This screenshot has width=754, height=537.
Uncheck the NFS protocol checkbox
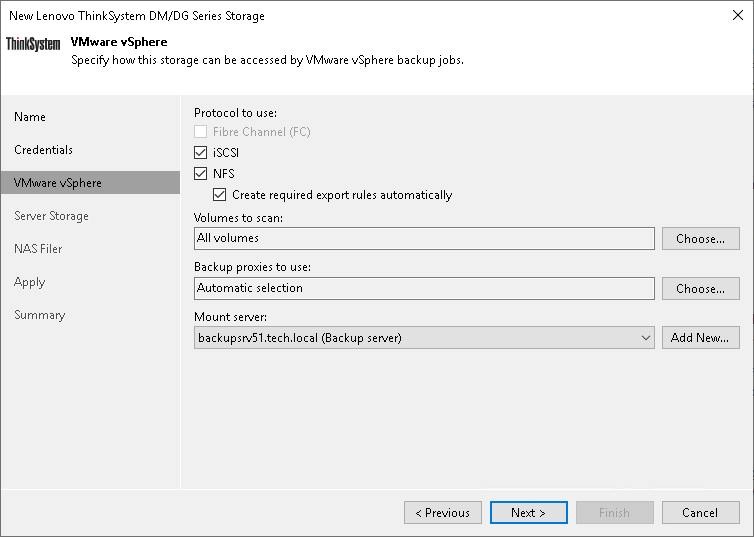click(201, 174)
